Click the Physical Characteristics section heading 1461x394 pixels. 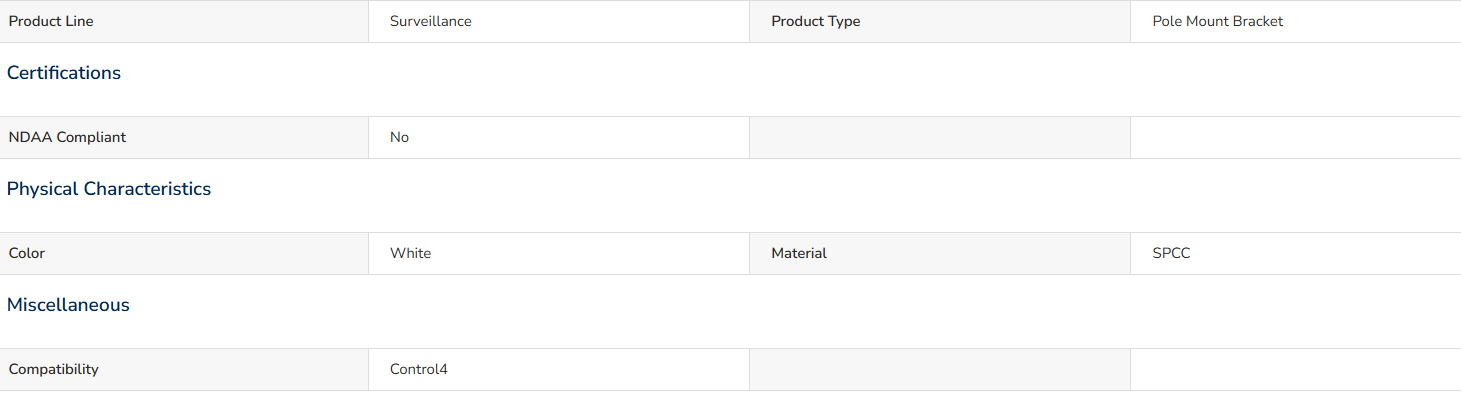coord(109,189)
